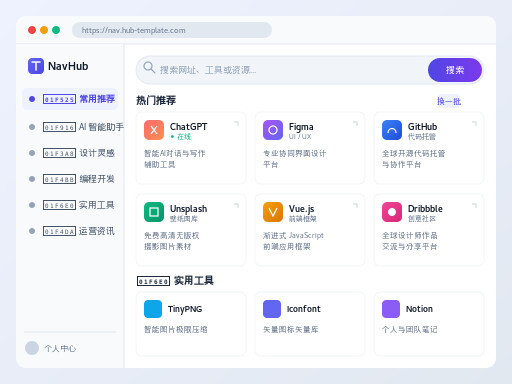Image resolution: width=512 pixels, height=384 pixels.
Task: Open the GitHub blue icon
Action: coord(392,130)
